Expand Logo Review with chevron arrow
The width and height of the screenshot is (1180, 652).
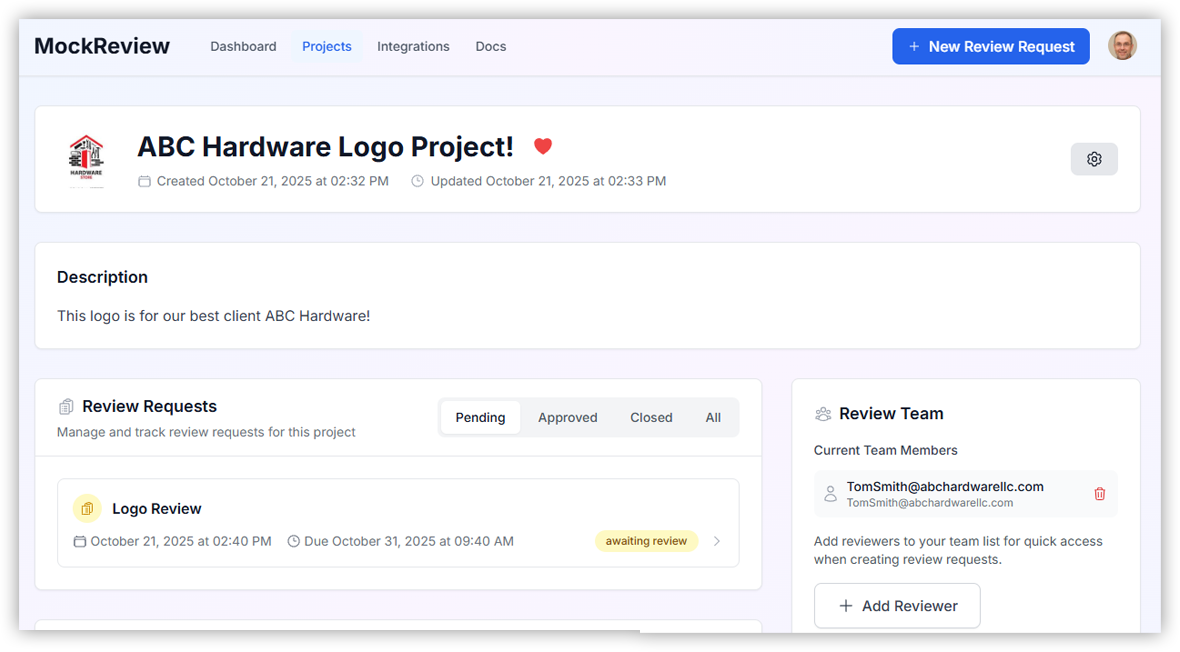pyautogui.click(x=717, y=541)
